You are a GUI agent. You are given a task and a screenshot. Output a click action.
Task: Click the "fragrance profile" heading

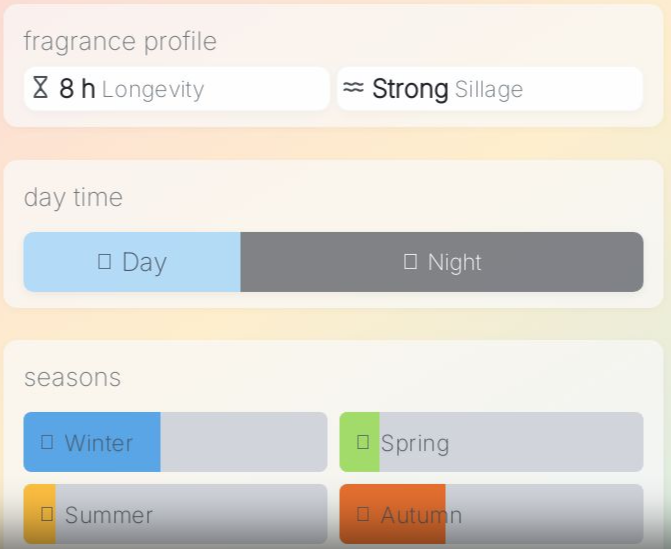click(120, 41)
